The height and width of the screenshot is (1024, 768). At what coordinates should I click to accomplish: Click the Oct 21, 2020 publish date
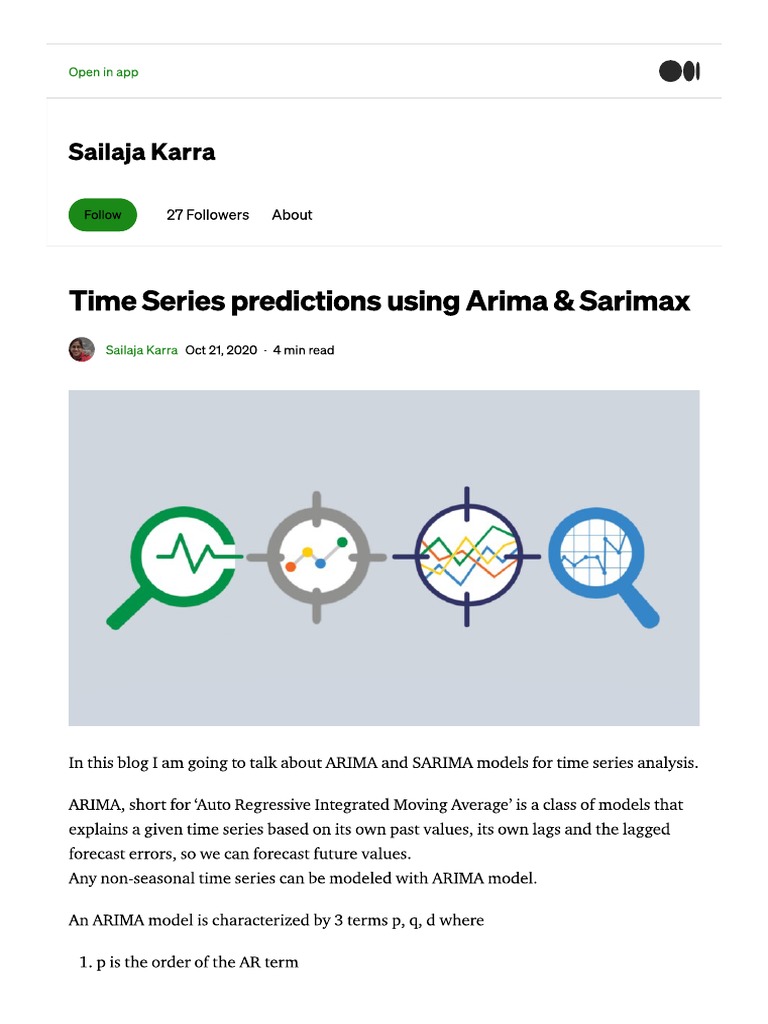(221, 350)
